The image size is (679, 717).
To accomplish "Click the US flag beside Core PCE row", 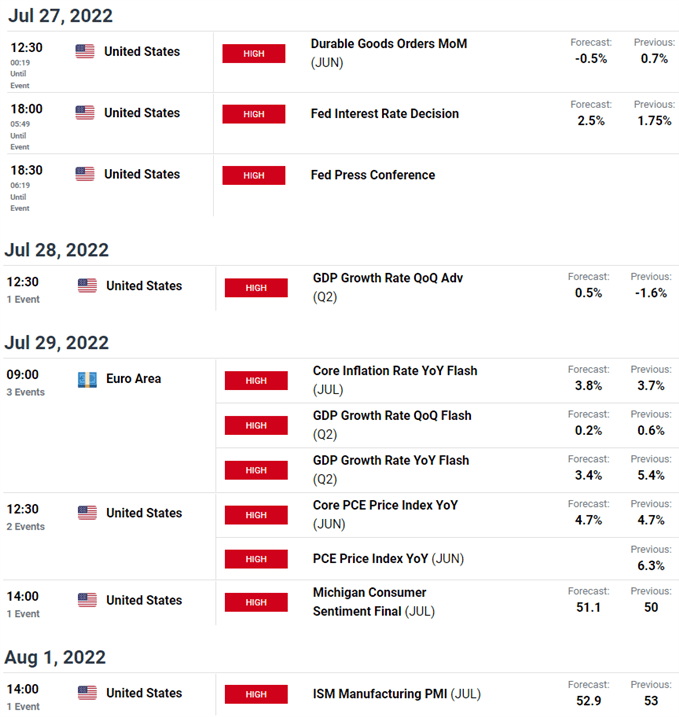I will [87, 513].
